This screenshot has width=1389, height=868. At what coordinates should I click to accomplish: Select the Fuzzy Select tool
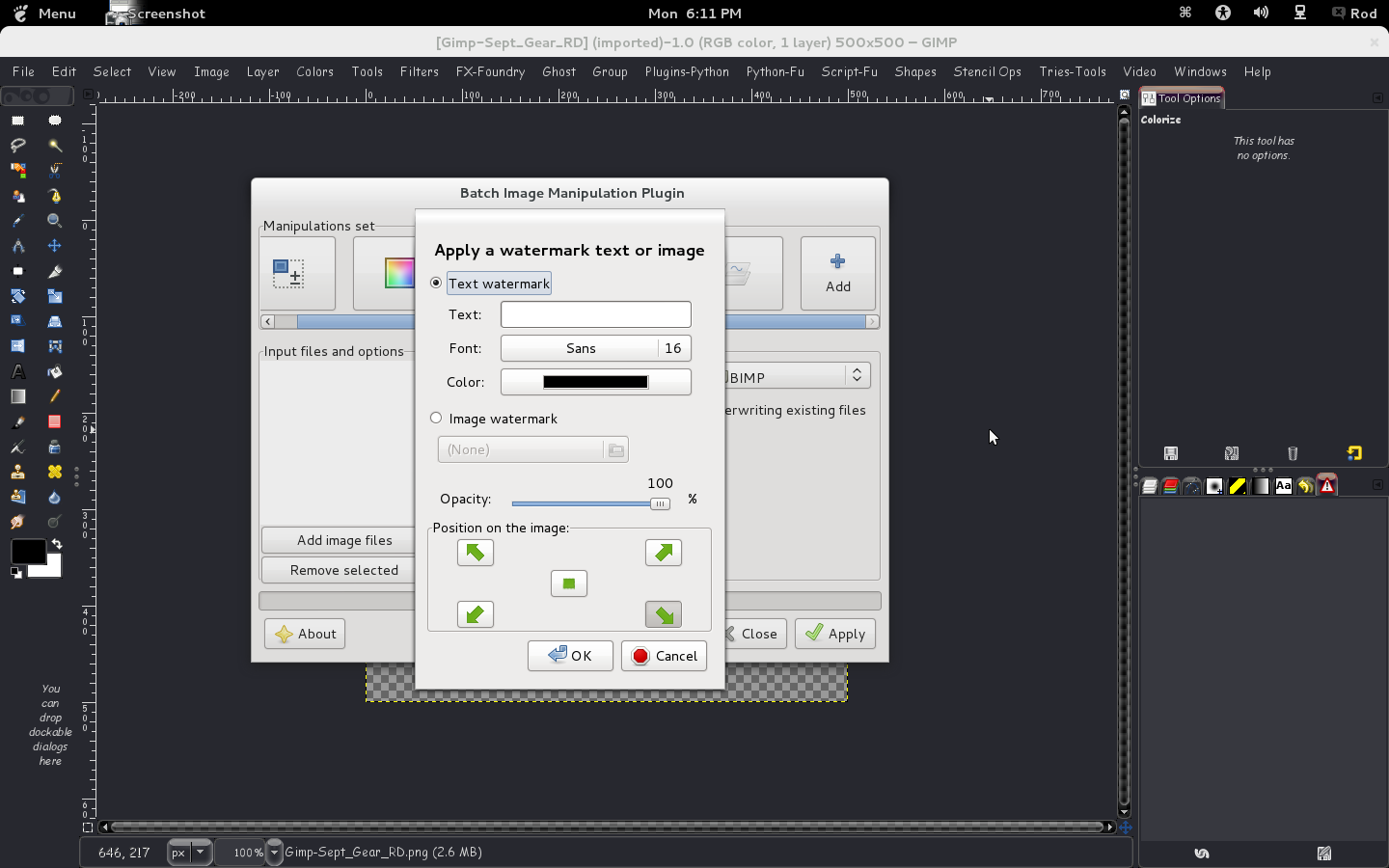[x=55, y=145]
